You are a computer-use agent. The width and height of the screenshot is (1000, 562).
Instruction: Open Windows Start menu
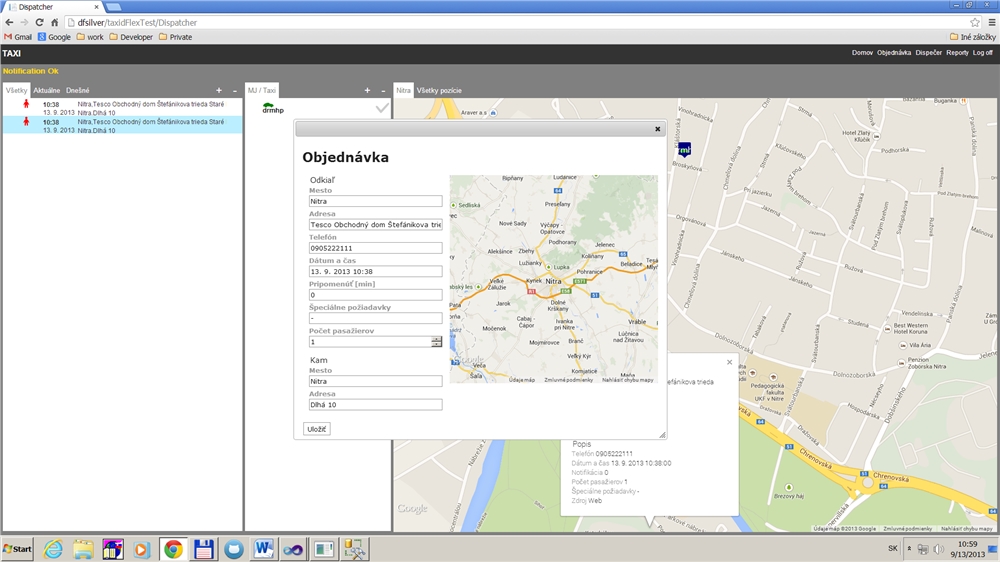[x=17, y=549]
